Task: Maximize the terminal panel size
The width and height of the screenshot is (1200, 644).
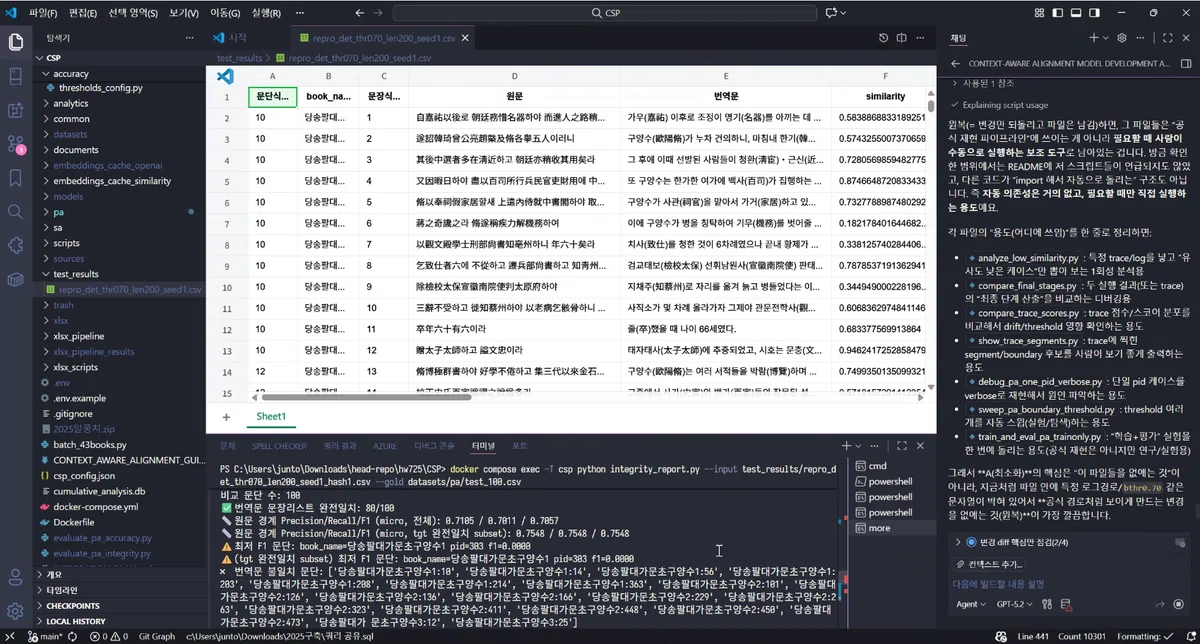Action: tap(904, 445)
